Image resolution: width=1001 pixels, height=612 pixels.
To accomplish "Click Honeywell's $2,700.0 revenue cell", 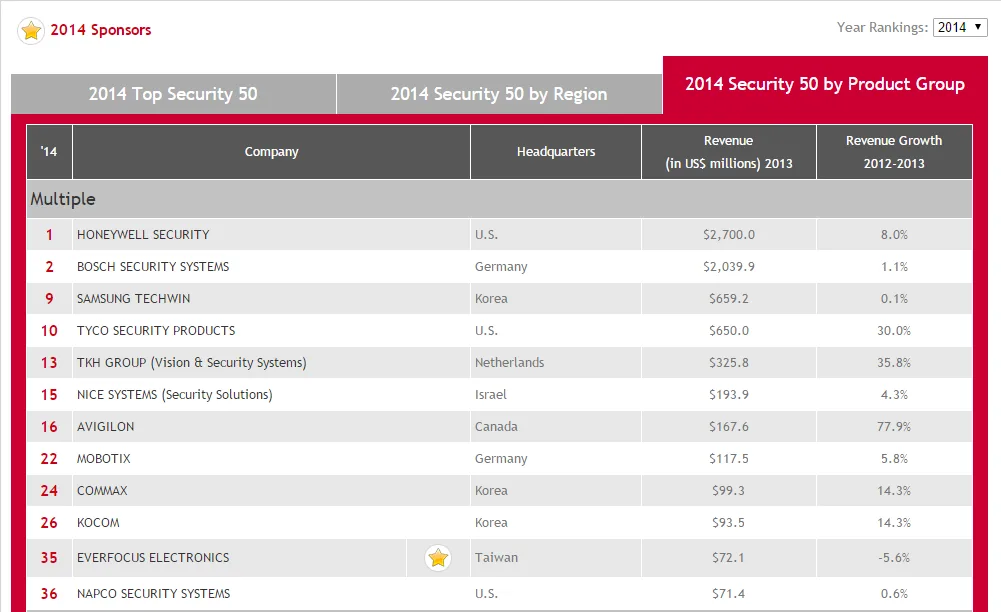I will point(728,235).
